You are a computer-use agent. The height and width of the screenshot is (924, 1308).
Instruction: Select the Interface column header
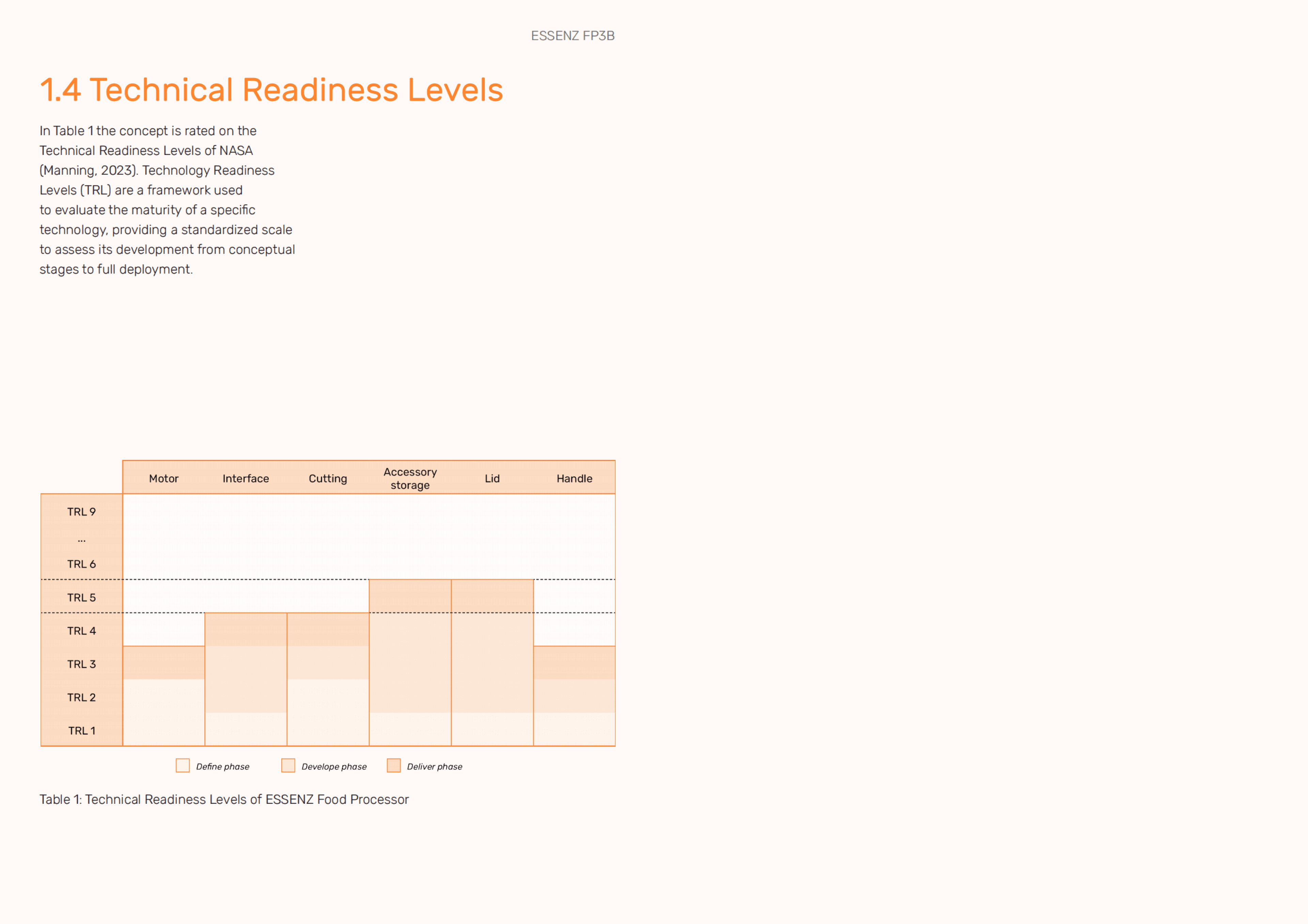(x=246, y=479)
